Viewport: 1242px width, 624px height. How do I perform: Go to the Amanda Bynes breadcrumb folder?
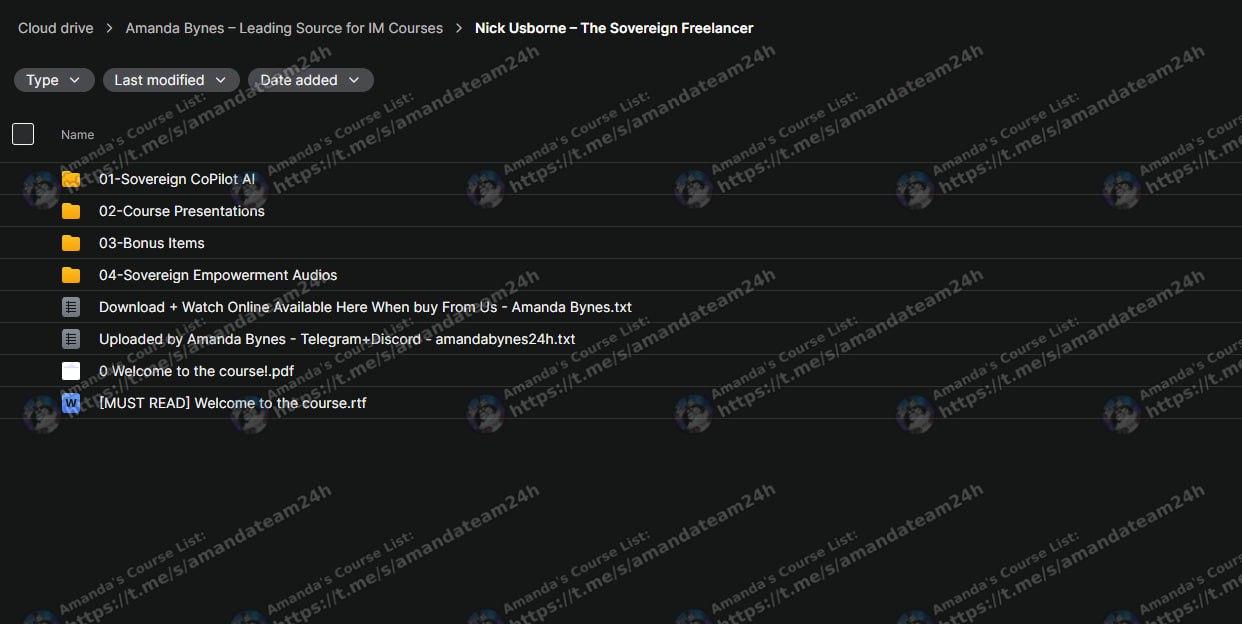pos(284,28)
